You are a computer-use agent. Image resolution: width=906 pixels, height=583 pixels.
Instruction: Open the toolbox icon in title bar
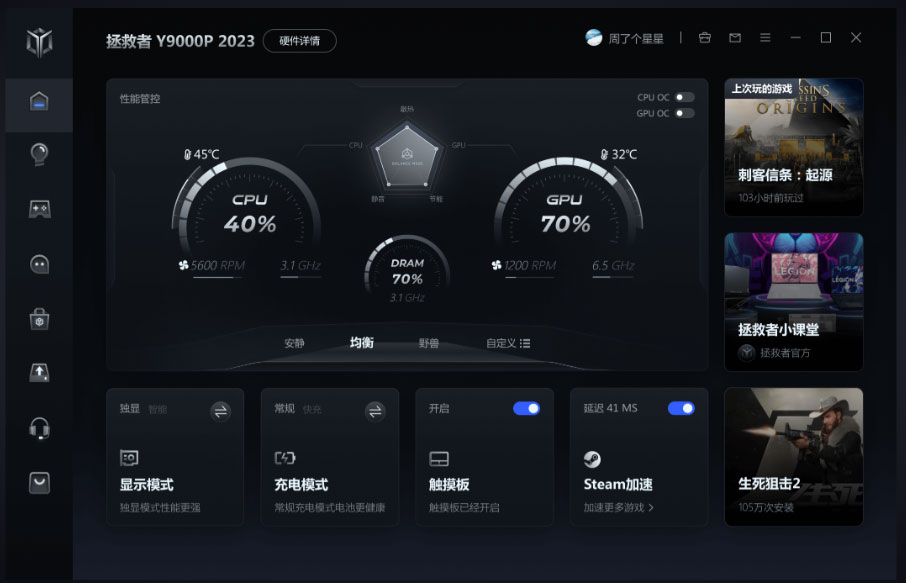point(704,38)
